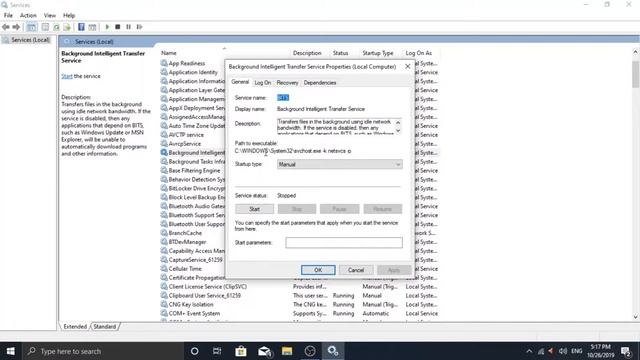Screen dimensions: 640x360
Task: Open the Windows Start menu
Action: [10, 351]
